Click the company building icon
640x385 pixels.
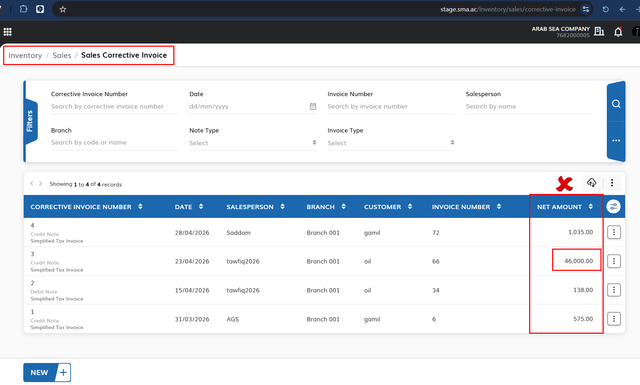pyautogui.click(x=599, y=31)
